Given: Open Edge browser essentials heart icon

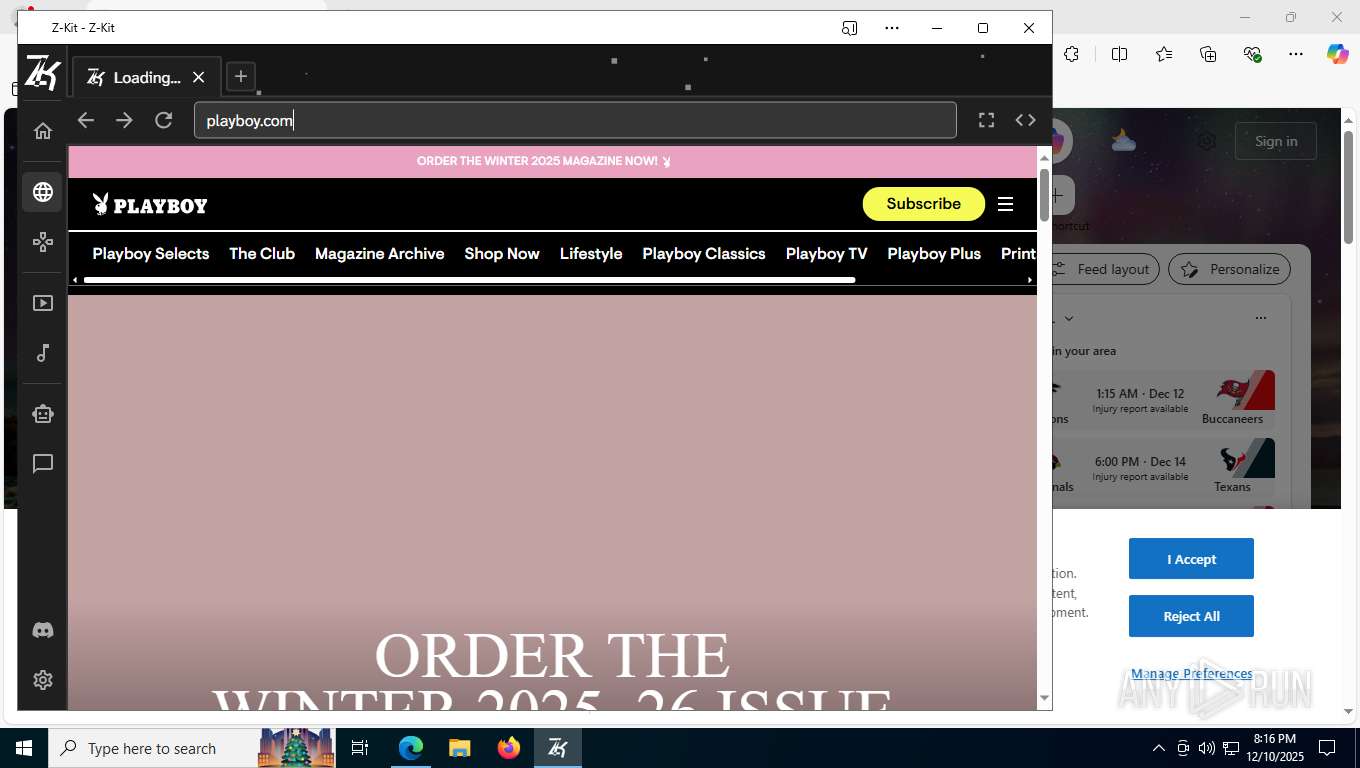Looking at the screenshot, I should (x=1252, y=54).
